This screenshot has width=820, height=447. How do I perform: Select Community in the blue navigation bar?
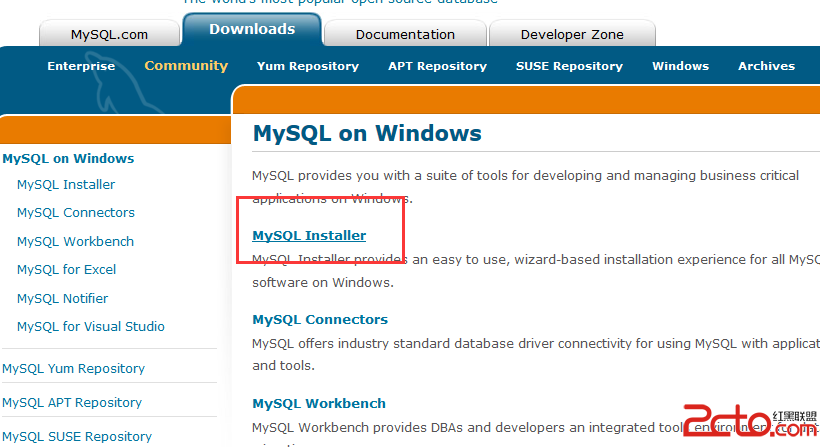tap(186, 66)
